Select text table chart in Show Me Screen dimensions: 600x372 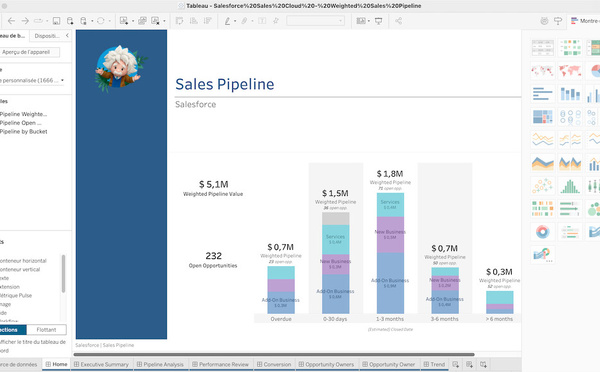coord(543,48)
